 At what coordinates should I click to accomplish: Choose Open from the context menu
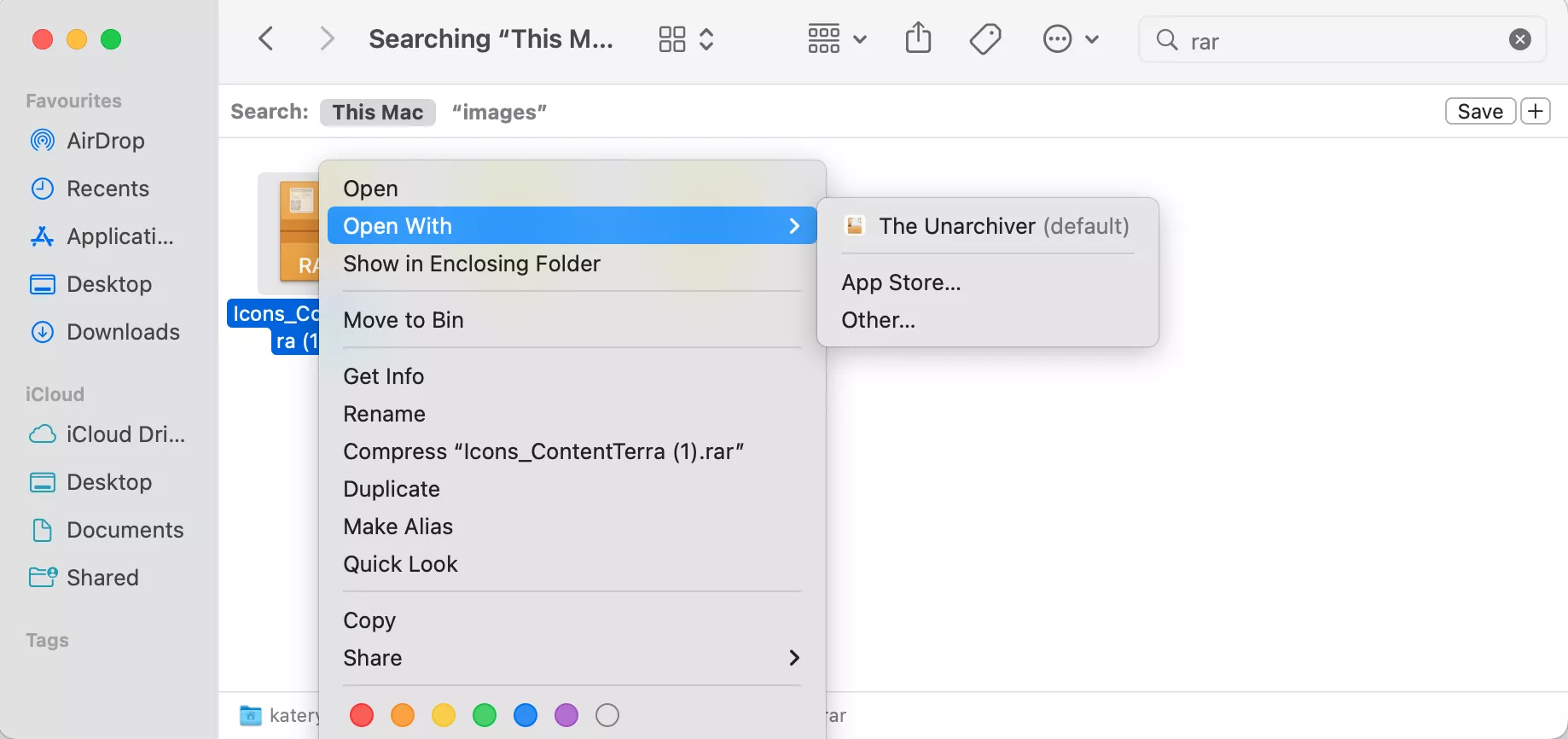pos(572,188)
